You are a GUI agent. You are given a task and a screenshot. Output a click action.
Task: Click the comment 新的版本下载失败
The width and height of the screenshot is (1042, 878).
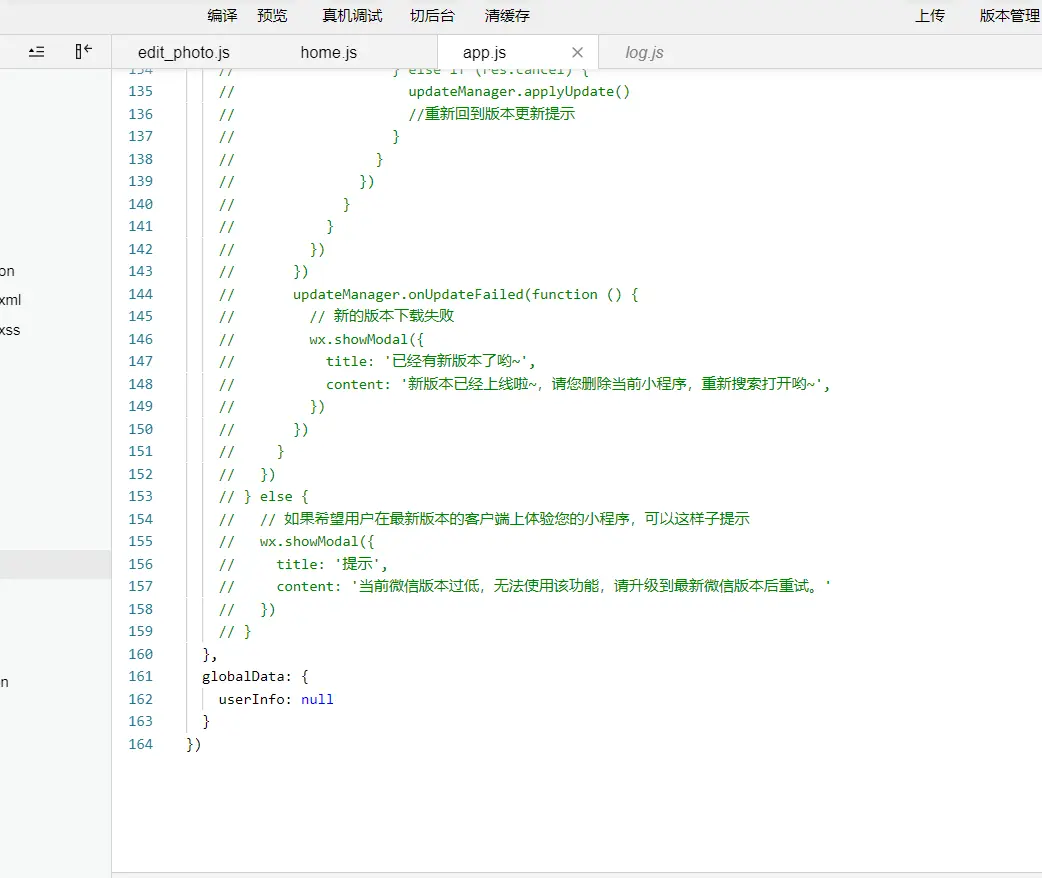pos(393,316)
